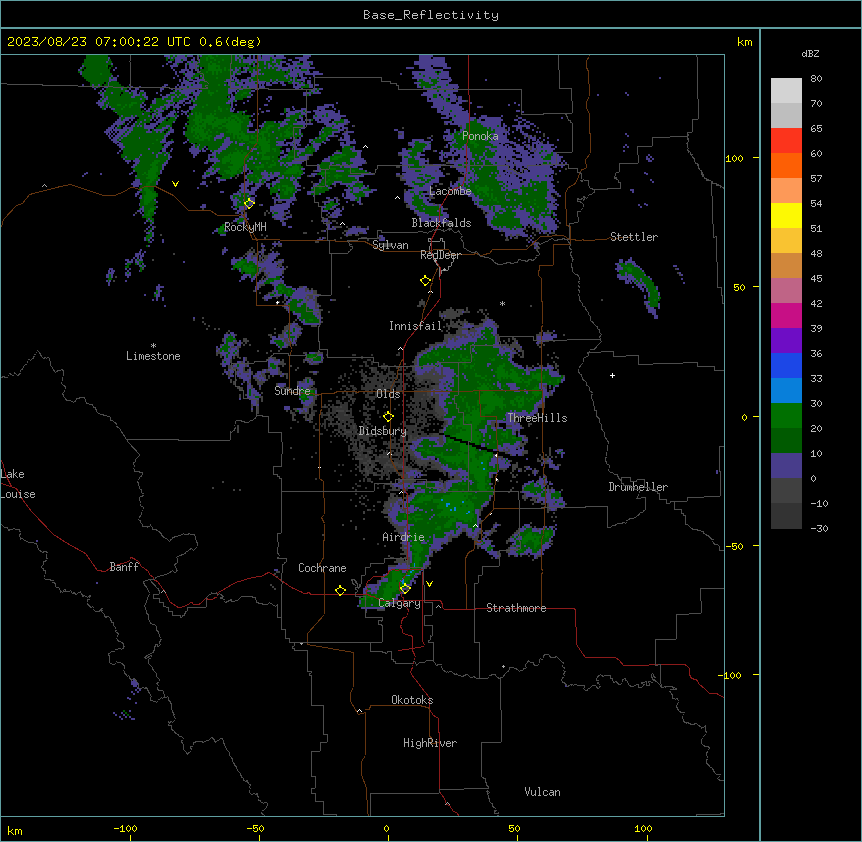Select the Limestone label
862x842 pixels.
point(153,356)
